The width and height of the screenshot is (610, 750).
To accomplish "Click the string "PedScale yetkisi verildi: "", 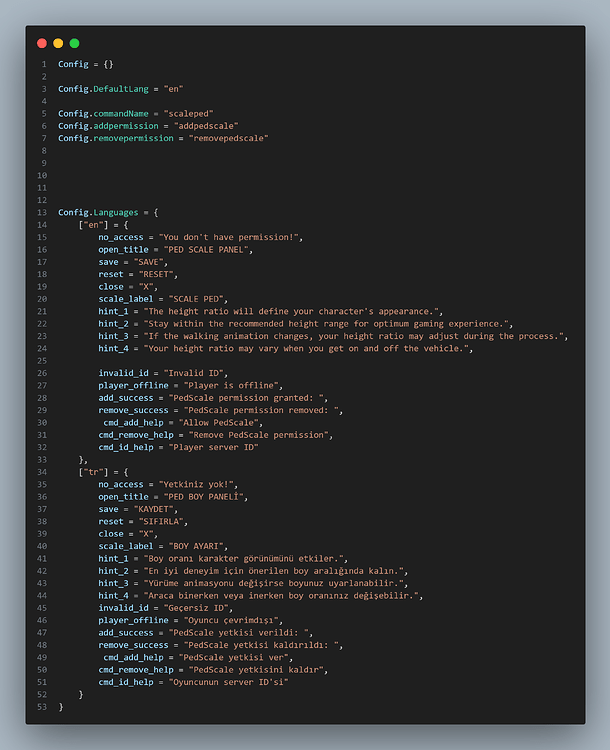I will pyautogui.click(x=239, y=633).
